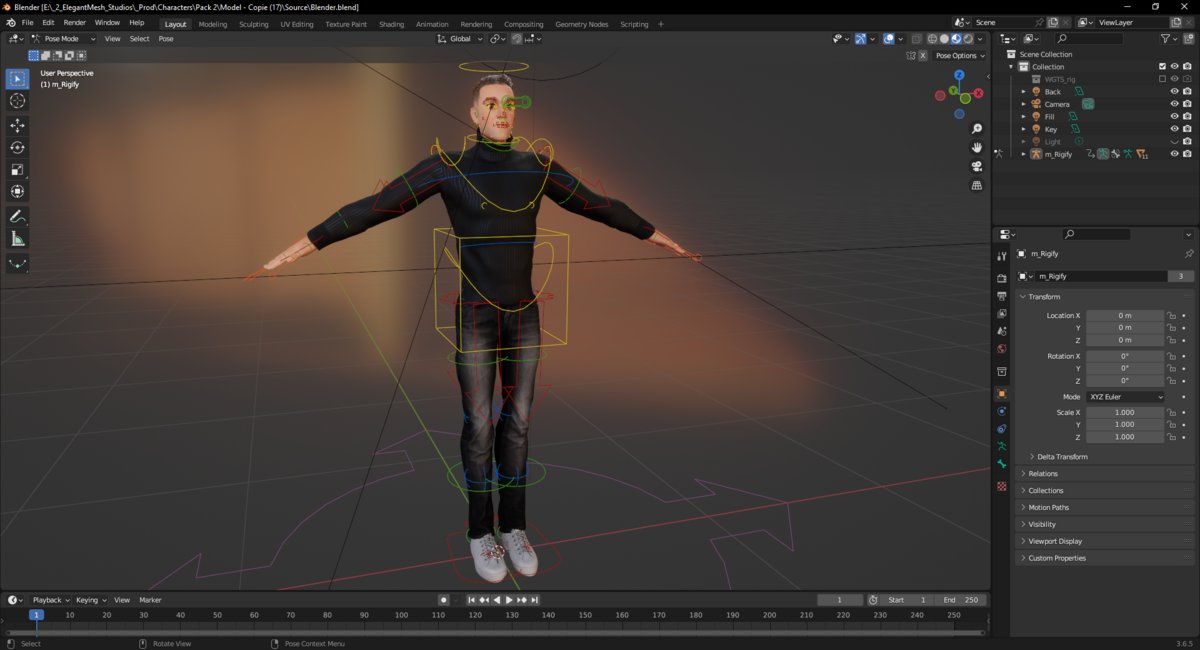Viewport: 1200px width, 650px height.
Task: Expand the Motion Paths panel
Action: 1048,508
